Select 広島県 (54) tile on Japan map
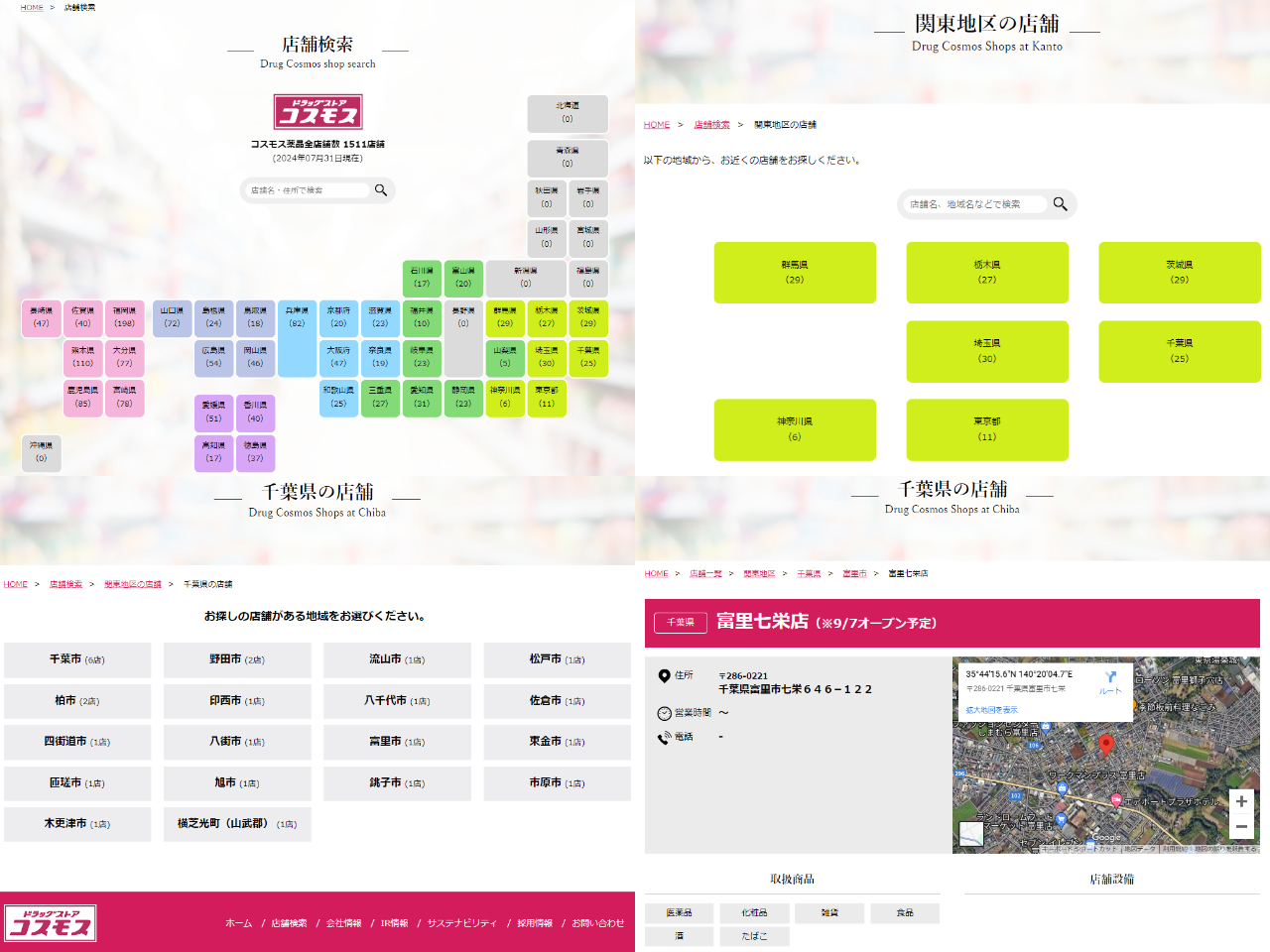Viewport: 1270px width, 952px height. coord(213,358)
